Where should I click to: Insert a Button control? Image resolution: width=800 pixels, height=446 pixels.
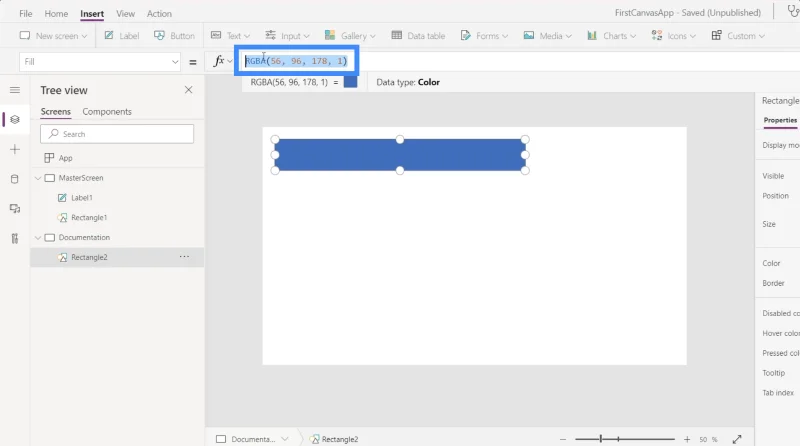pos(174,36)
